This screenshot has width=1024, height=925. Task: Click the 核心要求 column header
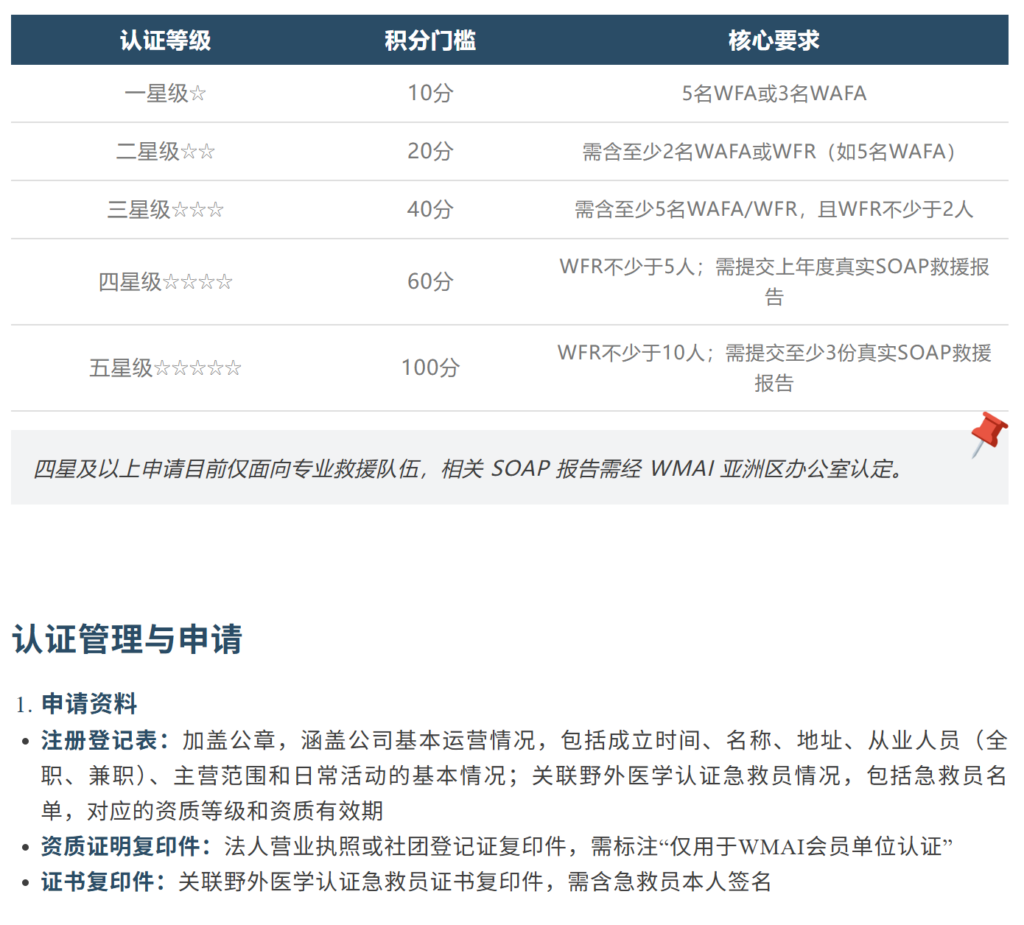774,40
